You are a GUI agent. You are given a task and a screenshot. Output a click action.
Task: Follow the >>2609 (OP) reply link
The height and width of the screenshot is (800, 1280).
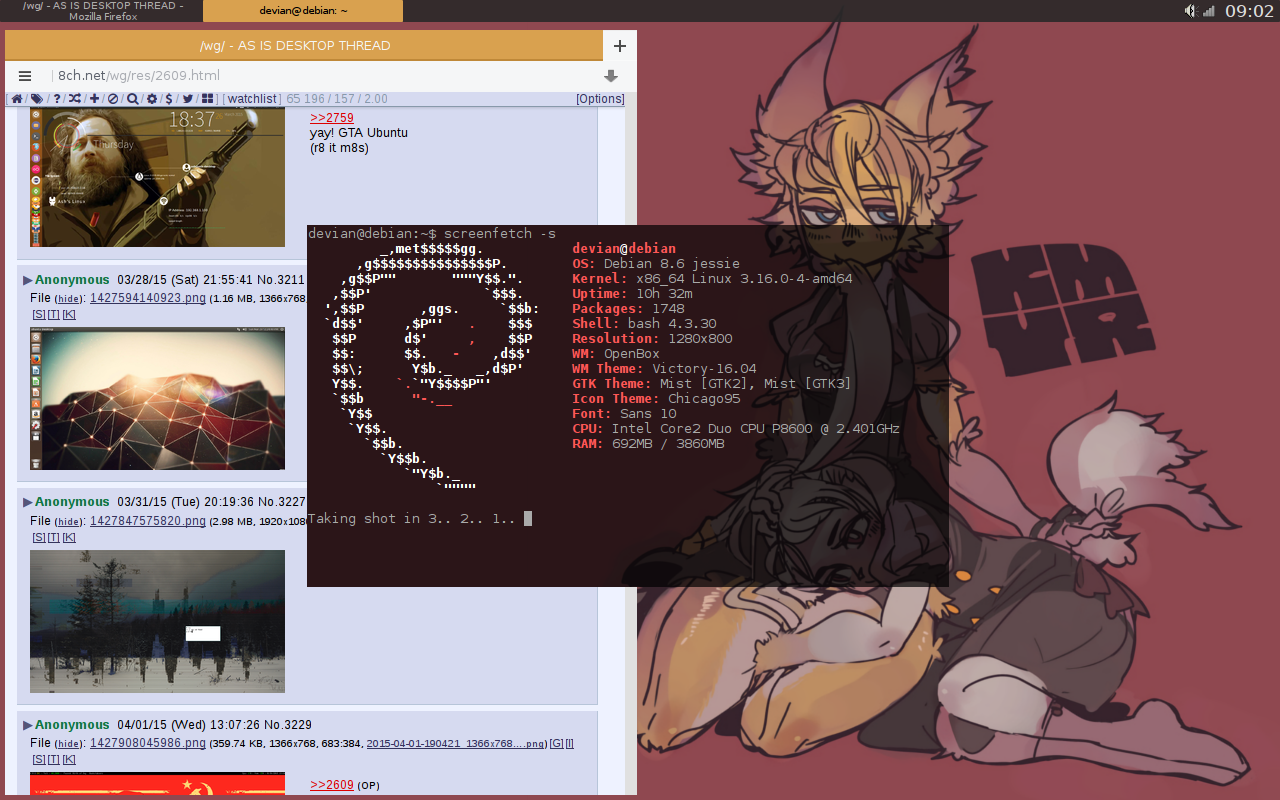(332, 785)
